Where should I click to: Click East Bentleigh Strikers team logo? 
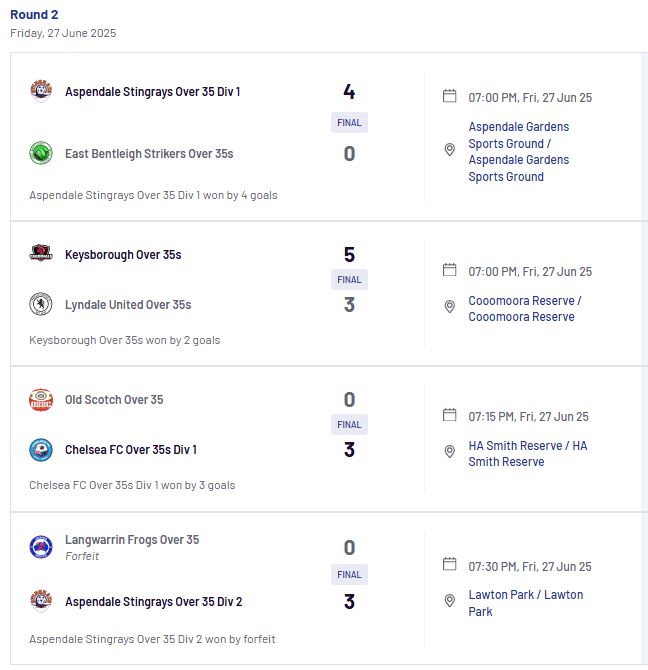41,153
